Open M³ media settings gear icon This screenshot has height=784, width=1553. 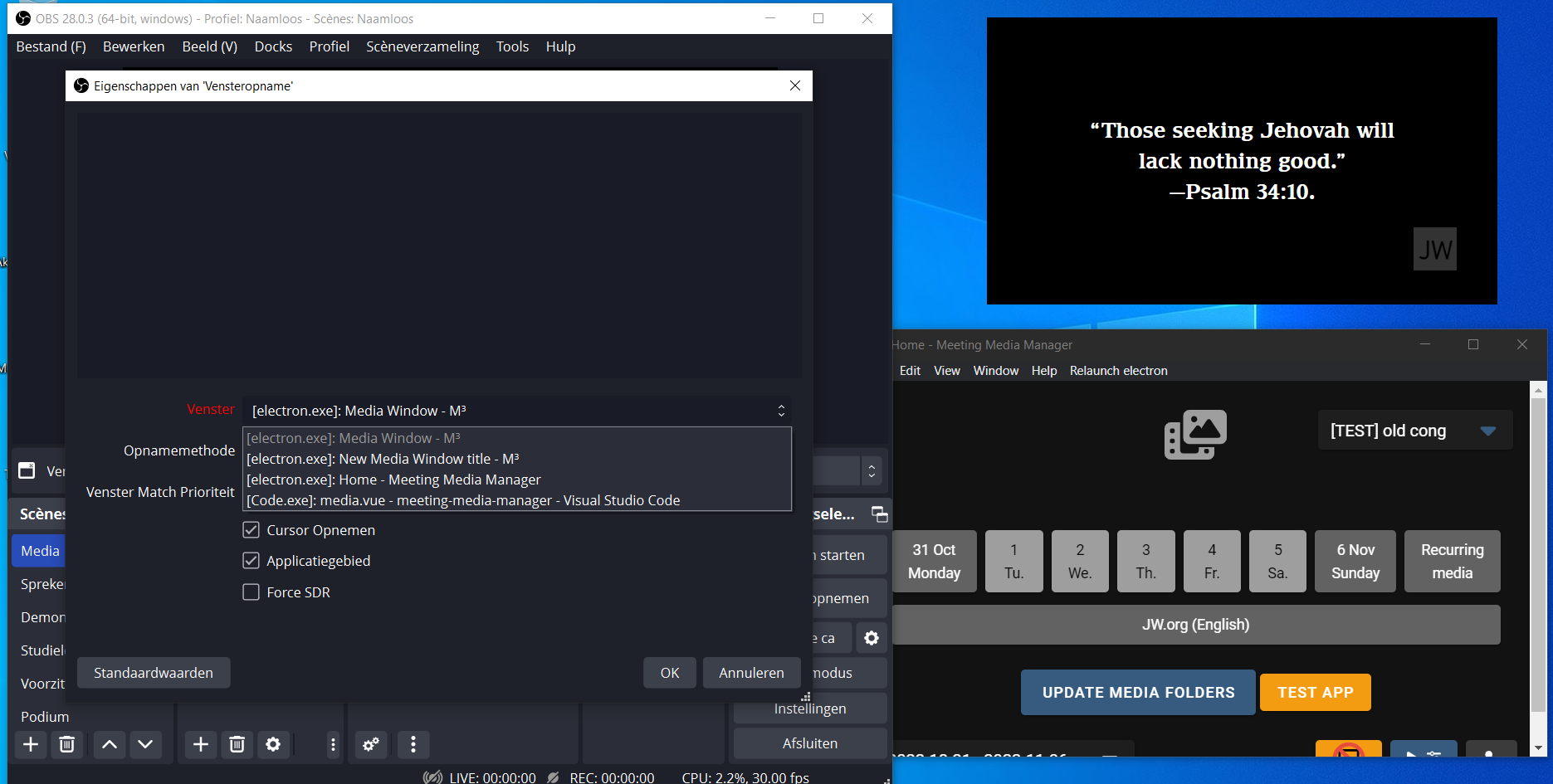[x=871, y=637]
